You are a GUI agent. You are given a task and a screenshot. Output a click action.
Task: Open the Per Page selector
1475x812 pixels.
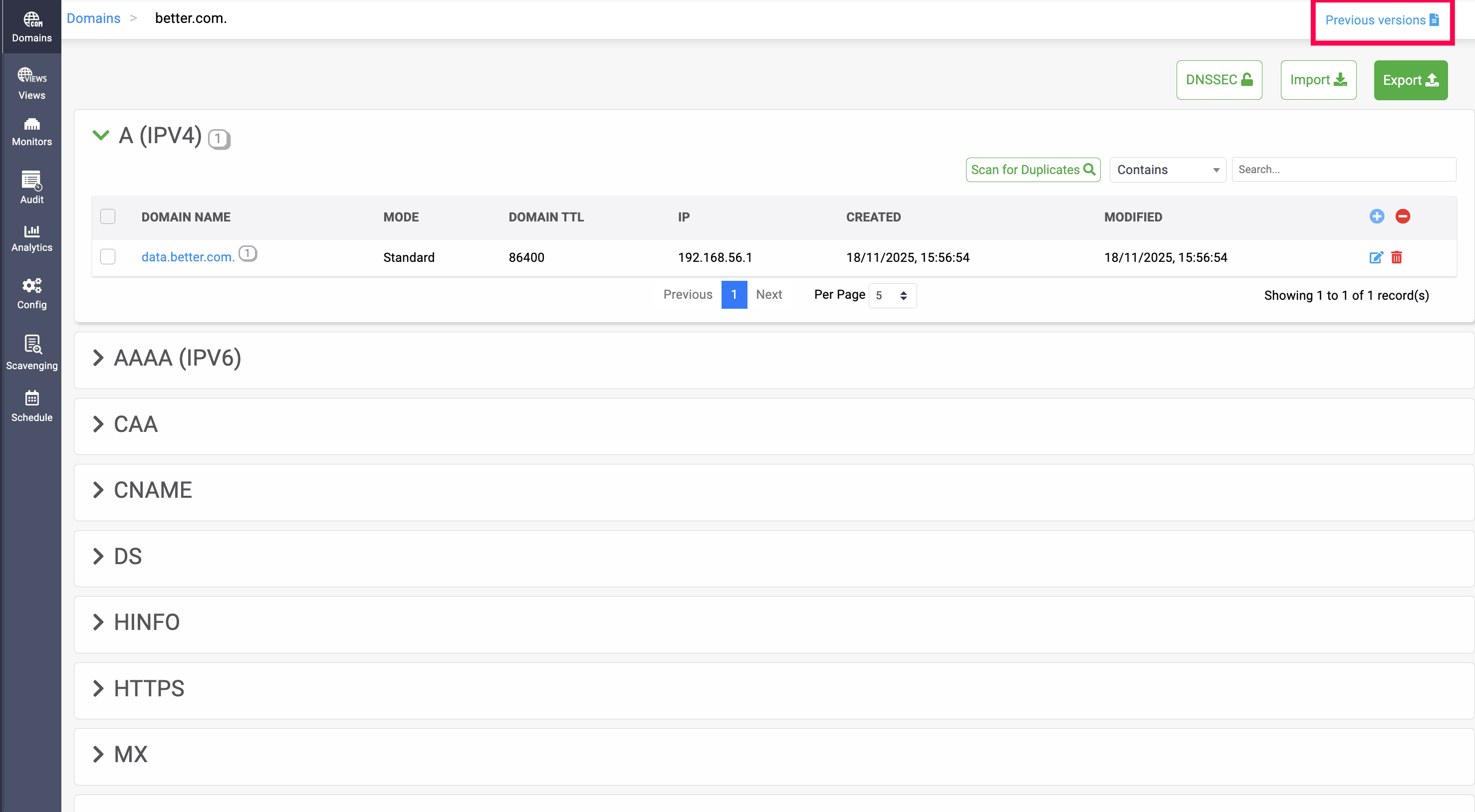tap(892, 296)
